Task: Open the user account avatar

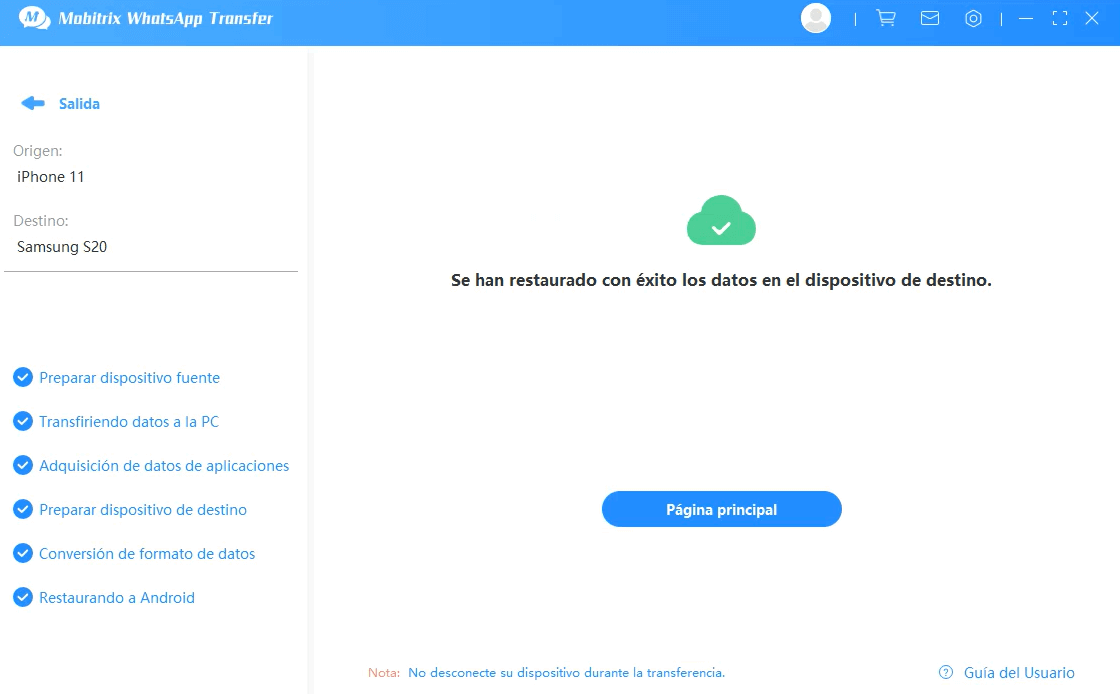Action: [x=816, y=18]
